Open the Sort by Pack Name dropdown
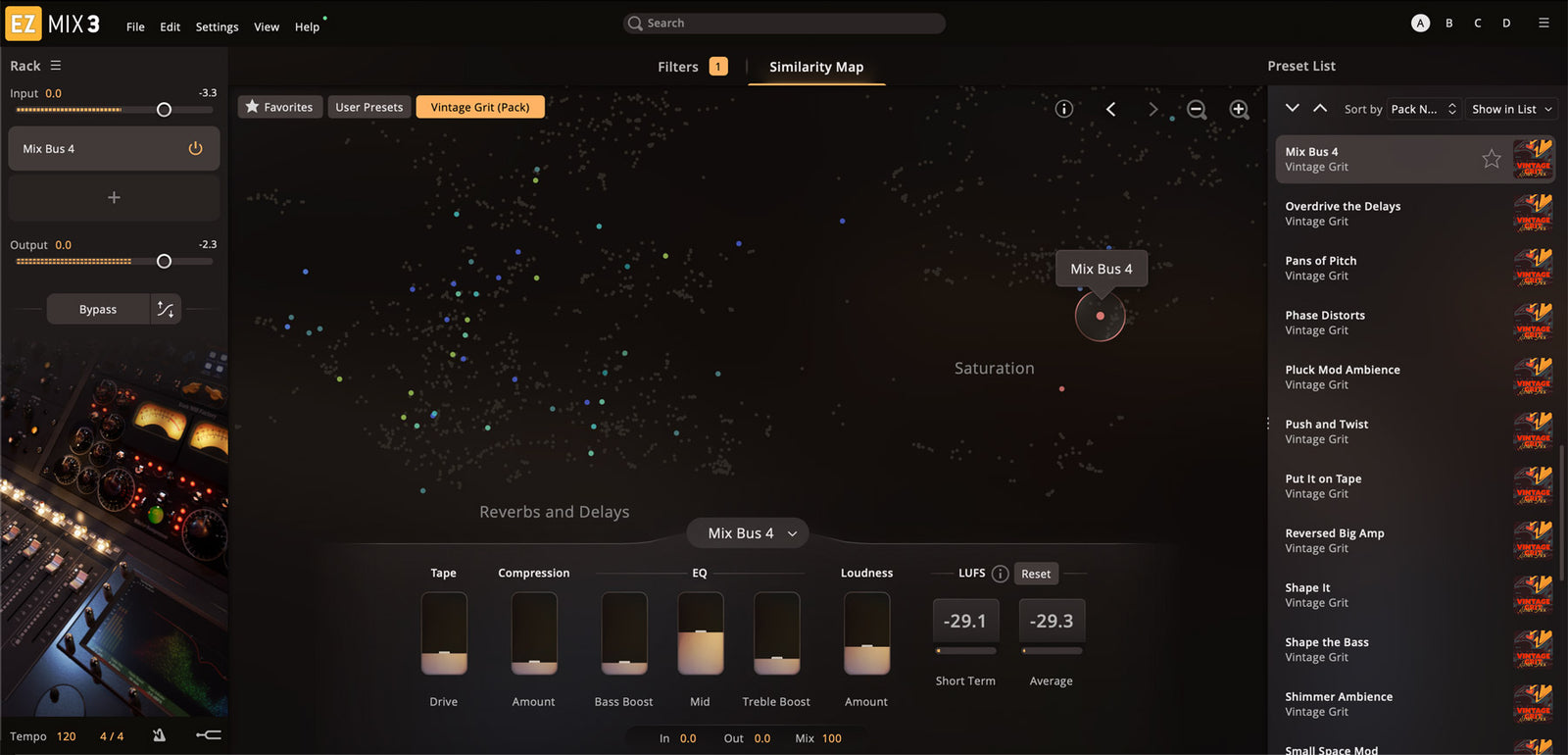This screenshot has width=1568, height=755. (1424, 109)
